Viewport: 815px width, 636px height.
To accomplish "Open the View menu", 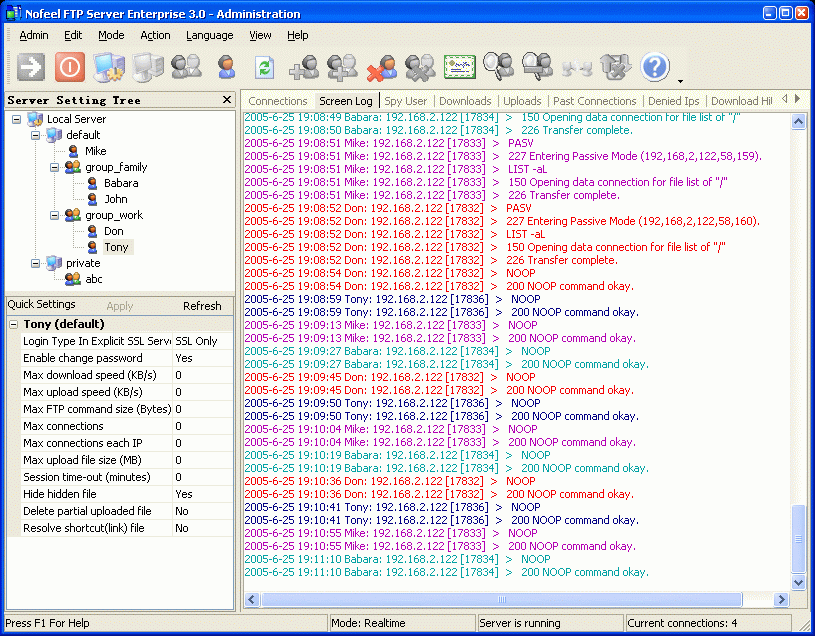I will pos(260,35).
